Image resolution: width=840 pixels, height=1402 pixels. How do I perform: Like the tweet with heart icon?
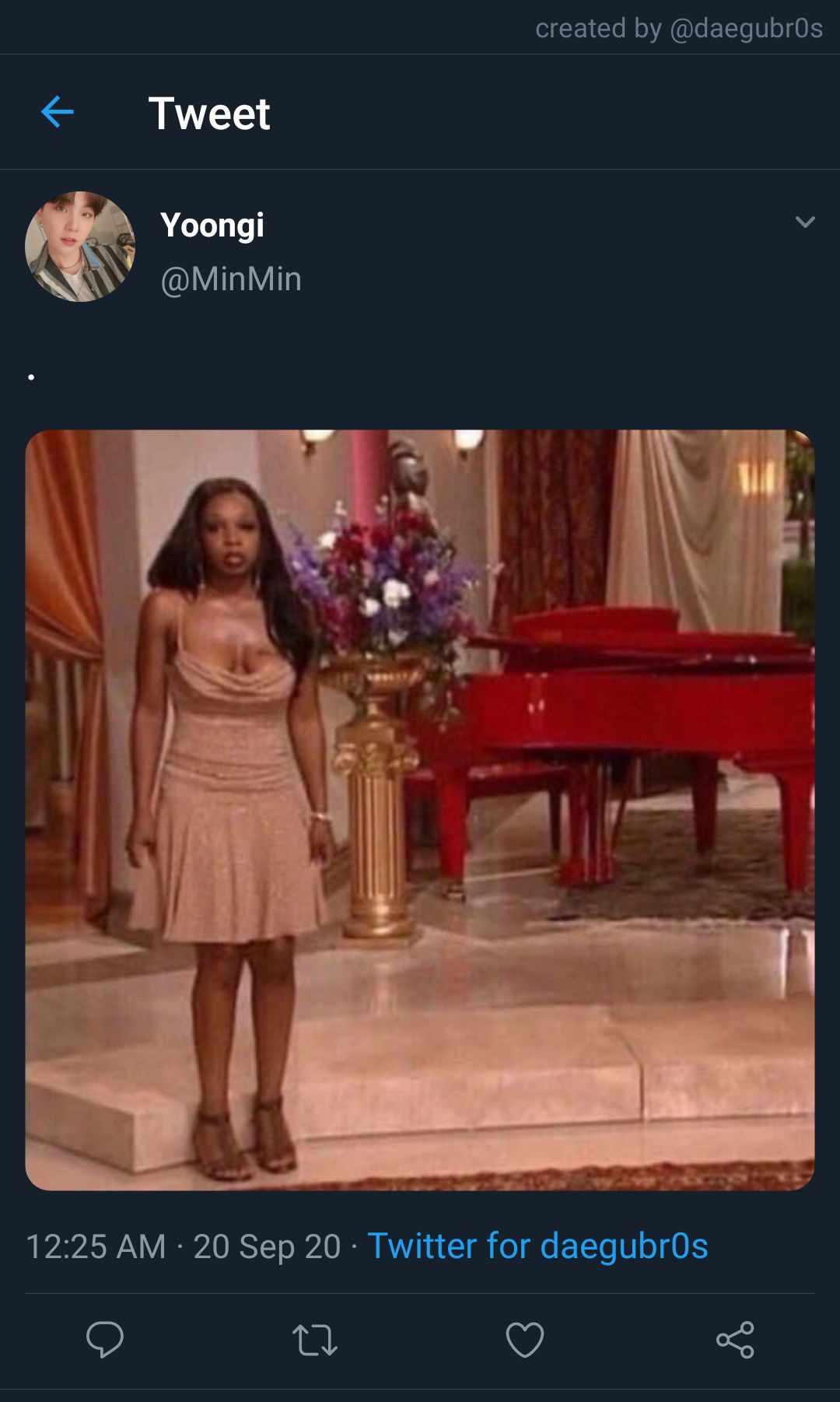click(x=525, y=1340)
